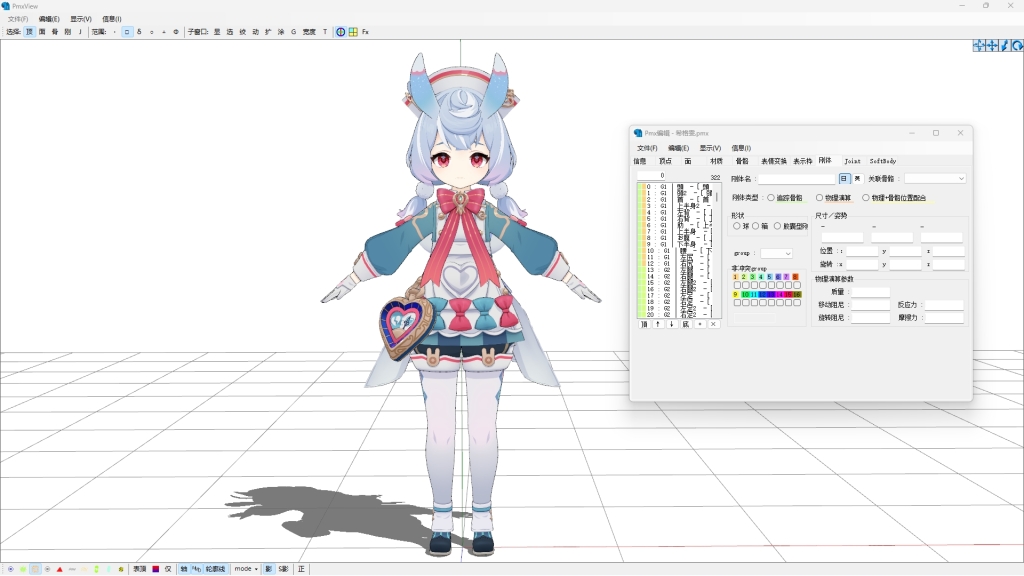
Task: Move rigid body up with up arrow
Action: click(658, 324)
